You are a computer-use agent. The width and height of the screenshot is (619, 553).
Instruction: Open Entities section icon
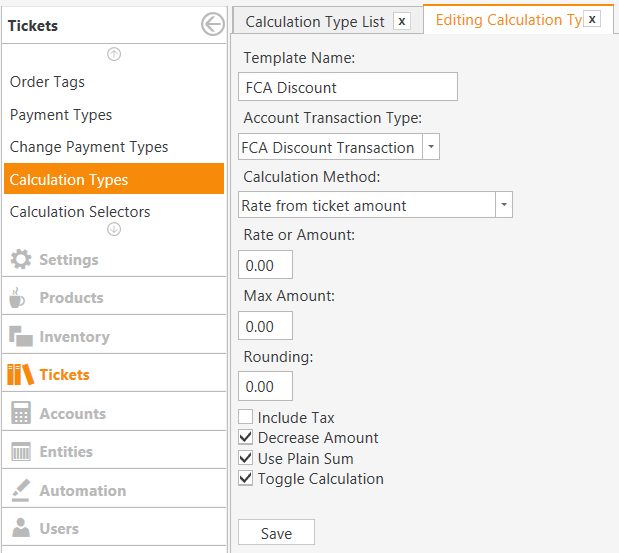[x=21, y=451]
